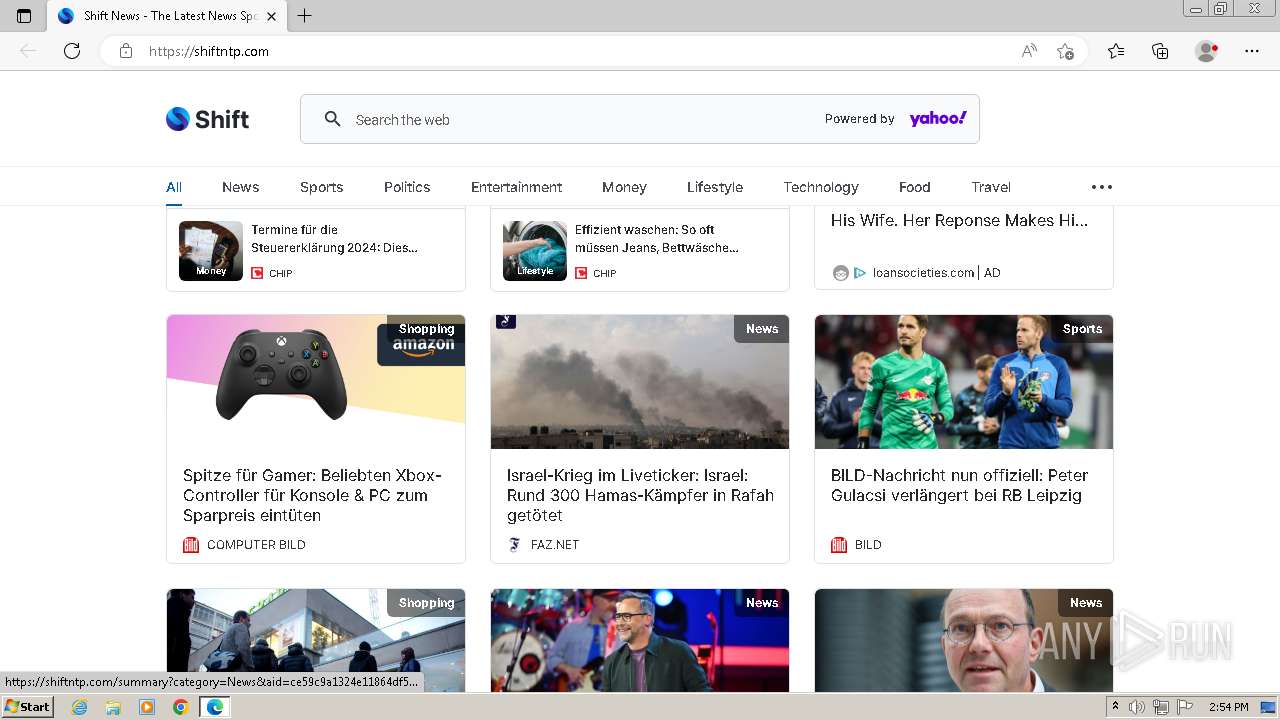This screenshot has width=1280, height=720.
Task: Open a new browser tab
Action: [305, 16]
